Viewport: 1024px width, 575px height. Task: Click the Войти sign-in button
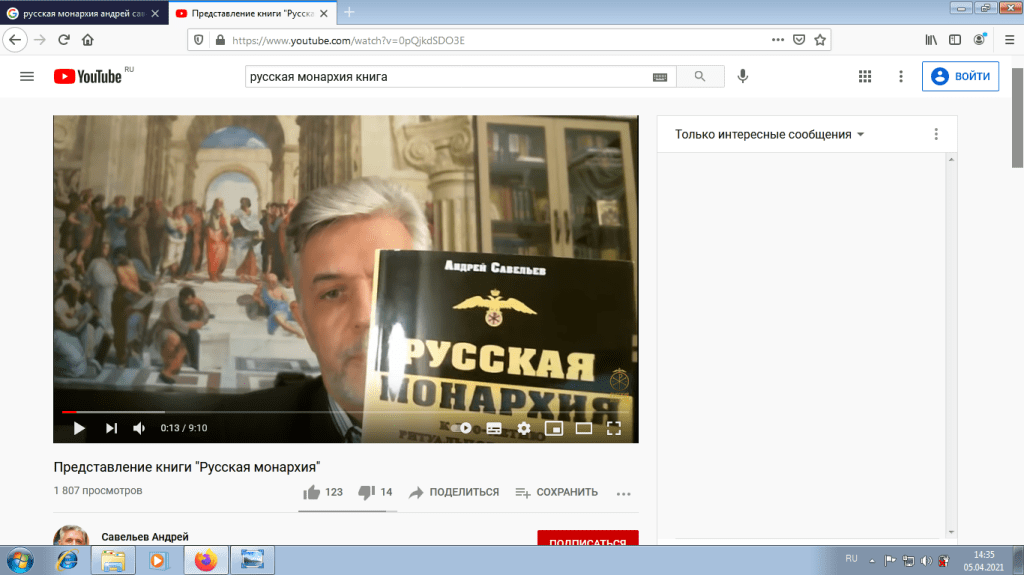[x=960, y=77]
